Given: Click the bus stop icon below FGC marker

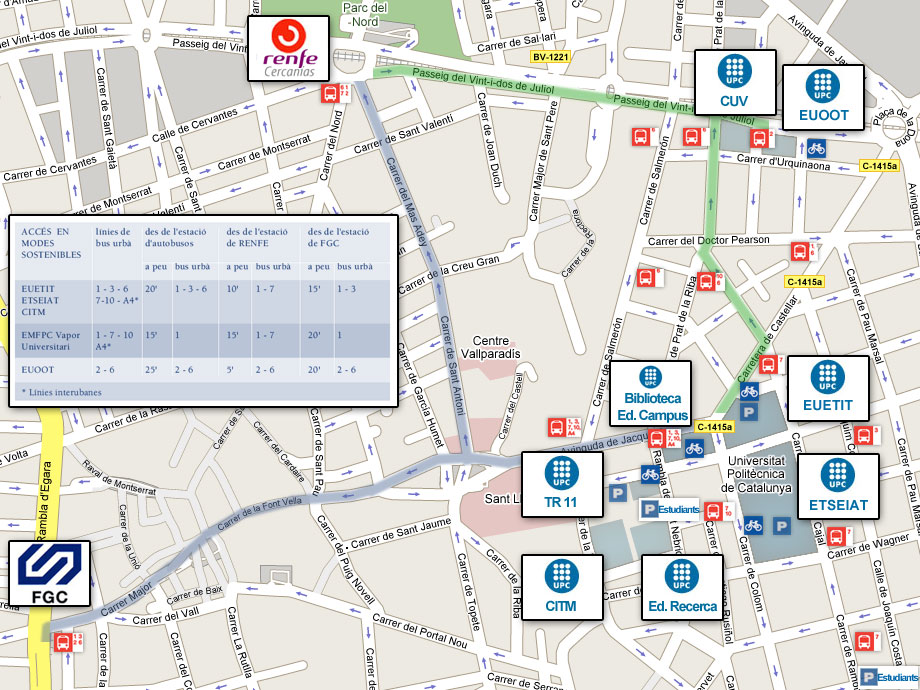Looking at the screenshot, I should 62,641.
